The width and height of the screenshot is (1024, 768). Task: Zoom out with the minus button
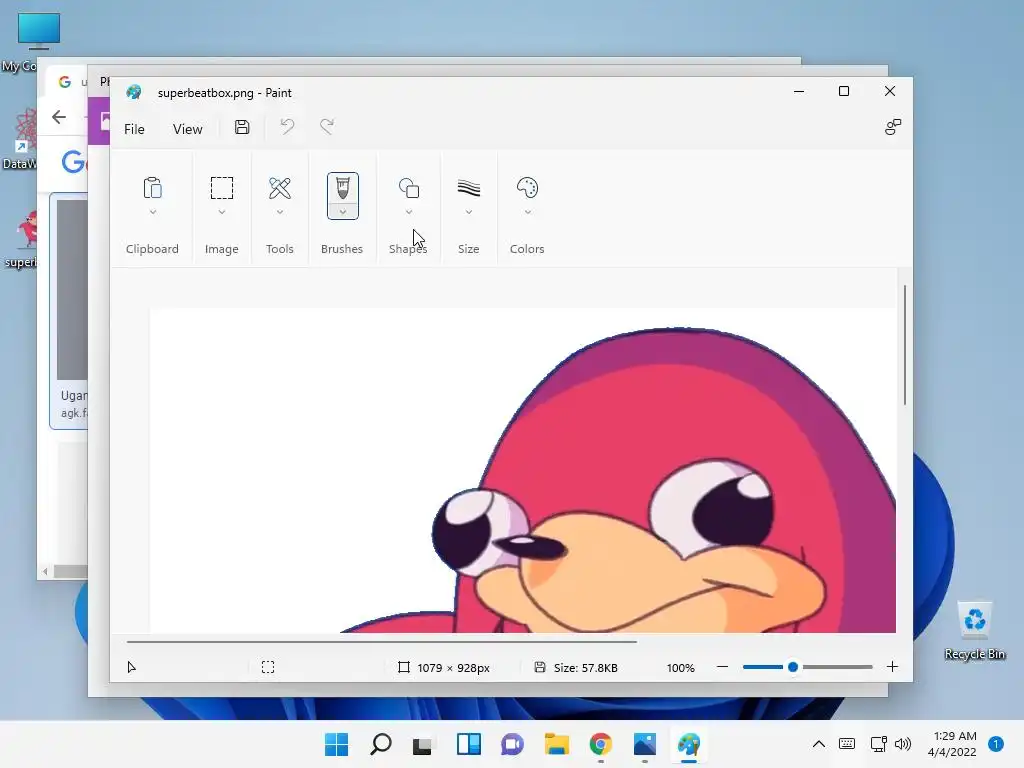pos(722,667)
